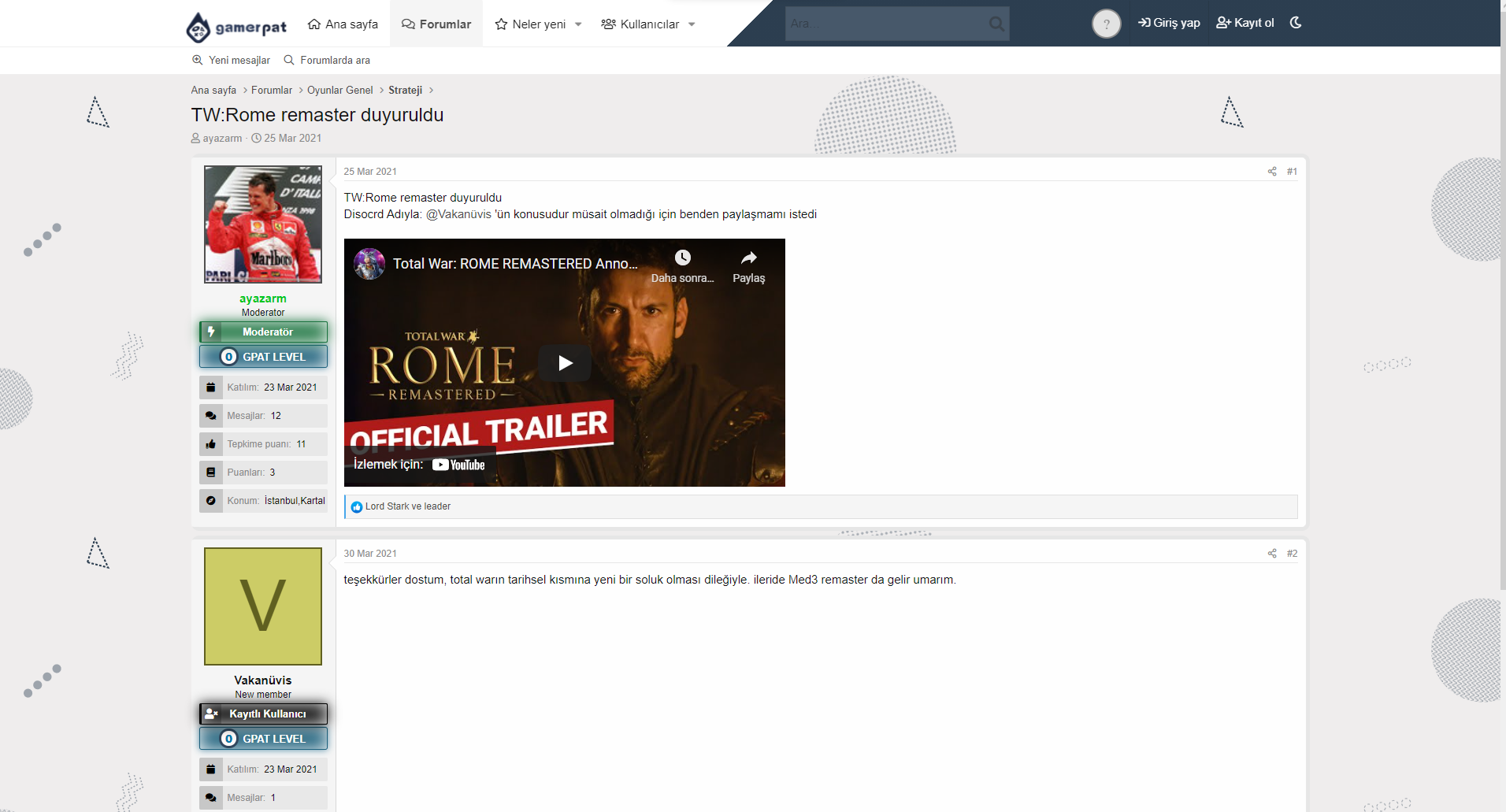Click the video channel avatar icon
Screen dimensions: 1506x812
(x=369, y=263)
